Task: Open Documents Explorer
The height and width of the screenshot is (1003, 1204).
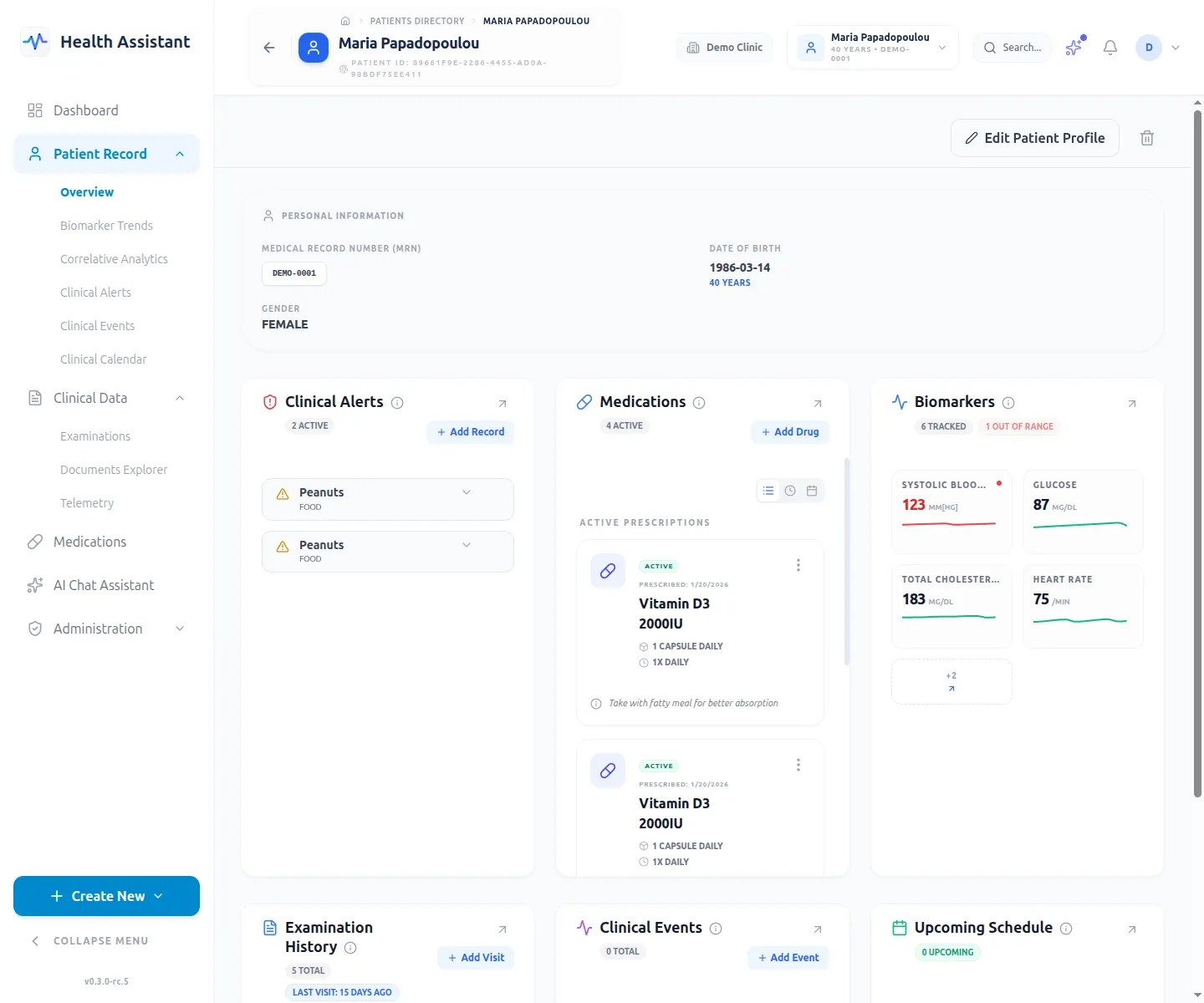Action: coord(114,470)
